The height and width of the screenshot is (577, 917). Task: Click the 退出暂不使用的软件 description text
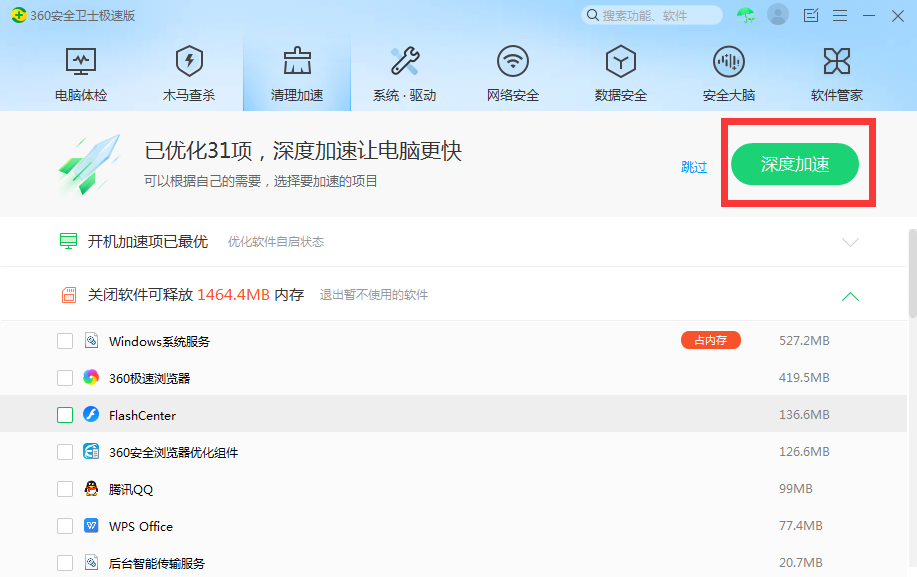(374, 295)
